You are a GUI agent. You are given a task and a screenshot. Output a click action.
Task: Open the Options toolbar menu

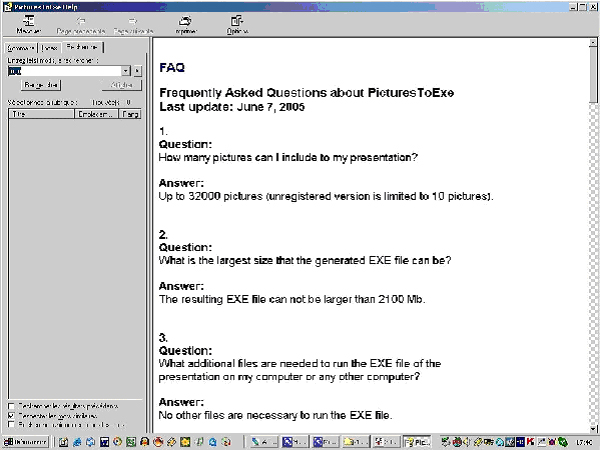point(237,24)
